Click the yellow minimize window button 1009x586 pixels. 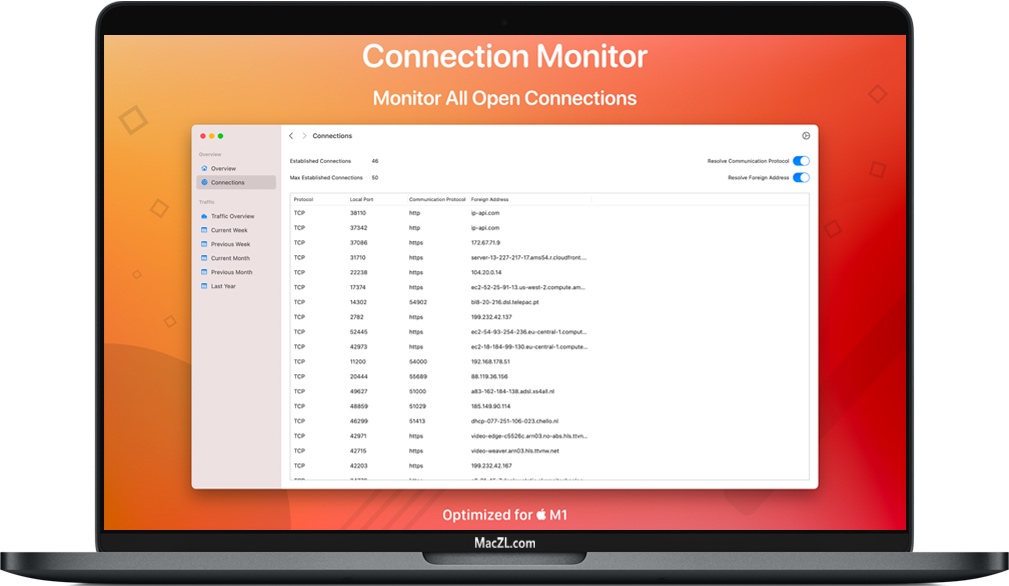[x=212, y=136]
